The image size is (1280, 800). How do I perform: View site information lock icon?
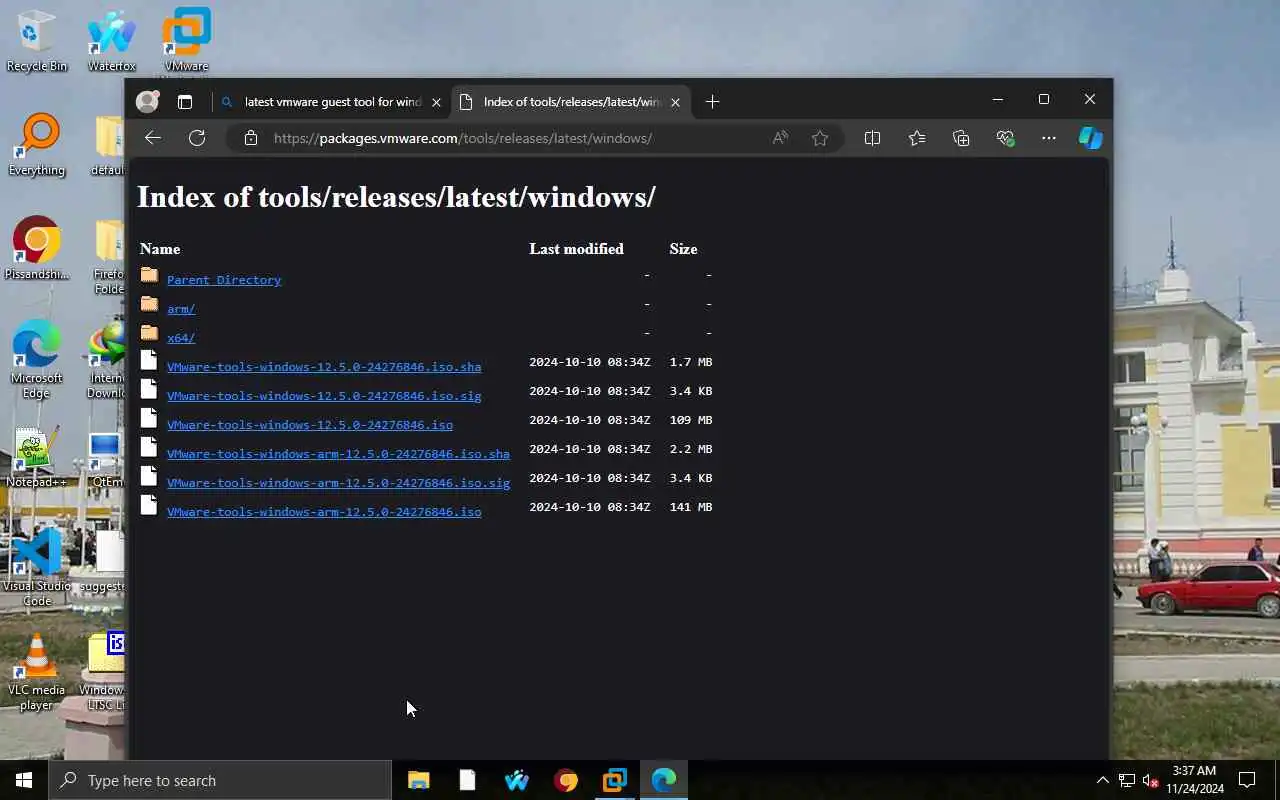pyautogui.click(x=251, y=138)
